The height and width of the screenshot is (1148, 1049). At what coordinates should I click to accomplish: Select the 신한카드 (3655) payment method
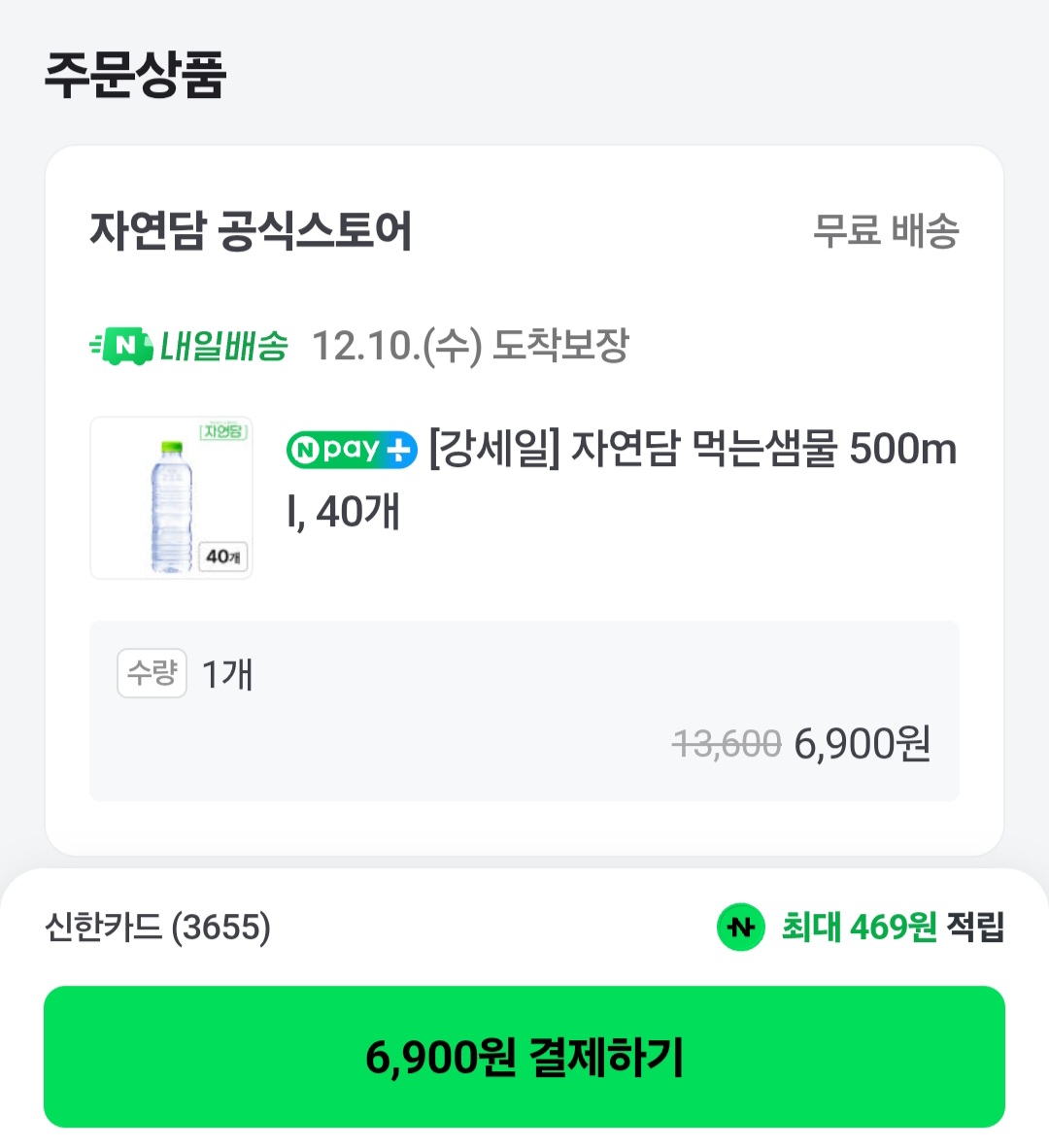coord(157,927)
